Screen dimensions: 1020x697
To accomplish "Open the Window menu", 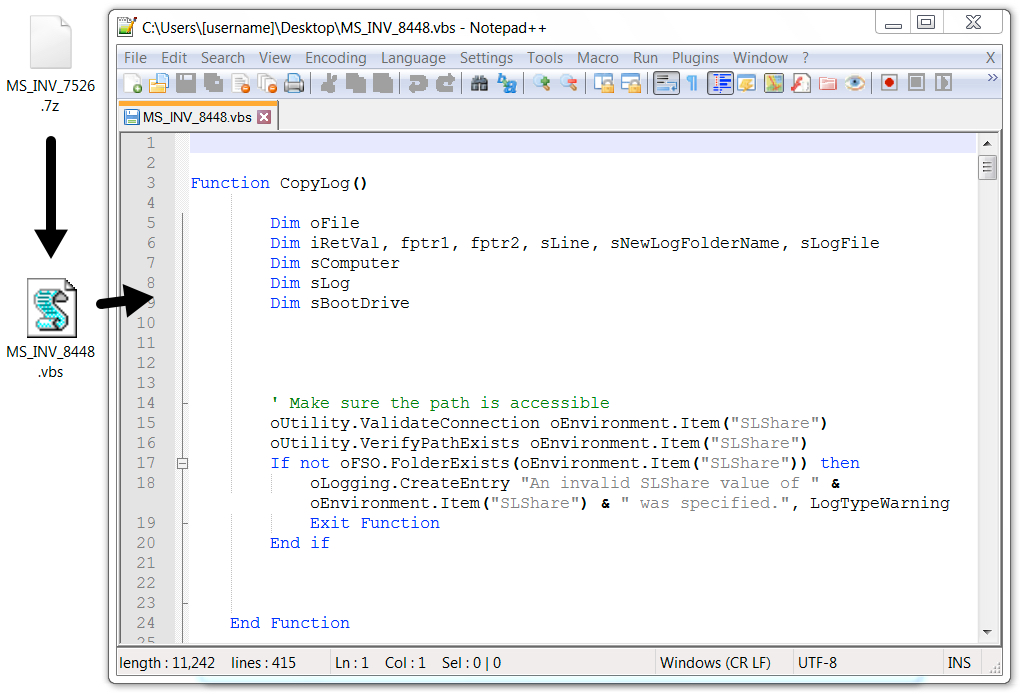I will [760, 58].
